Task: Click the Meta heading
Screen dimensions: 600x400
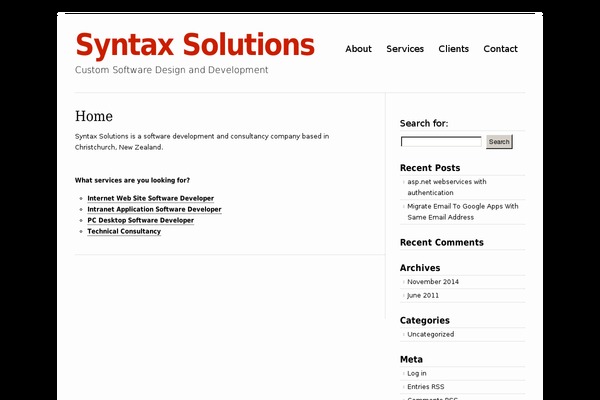Action: [411, 359]
